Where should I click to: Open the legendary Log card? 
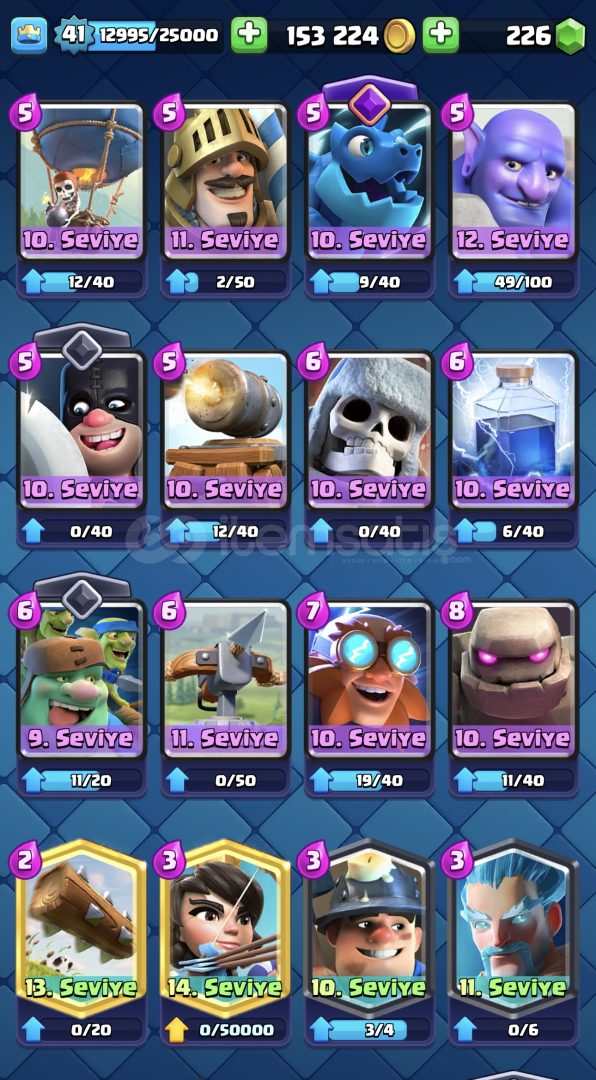click(82, 928)
